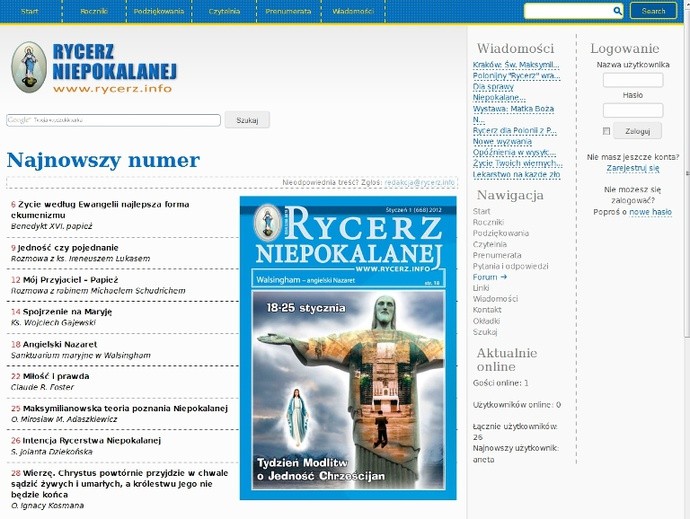Image resolution: width=690 pixels, height=519 pixels.
Task: Open news item Kraków: Św. Maksymil...
Action: (x=516, y=65)
